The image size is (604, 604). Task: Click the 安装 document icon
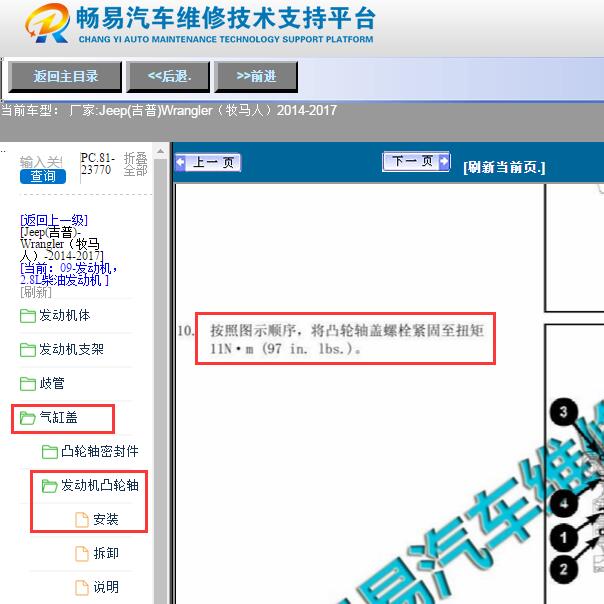(x=82, y=520)
